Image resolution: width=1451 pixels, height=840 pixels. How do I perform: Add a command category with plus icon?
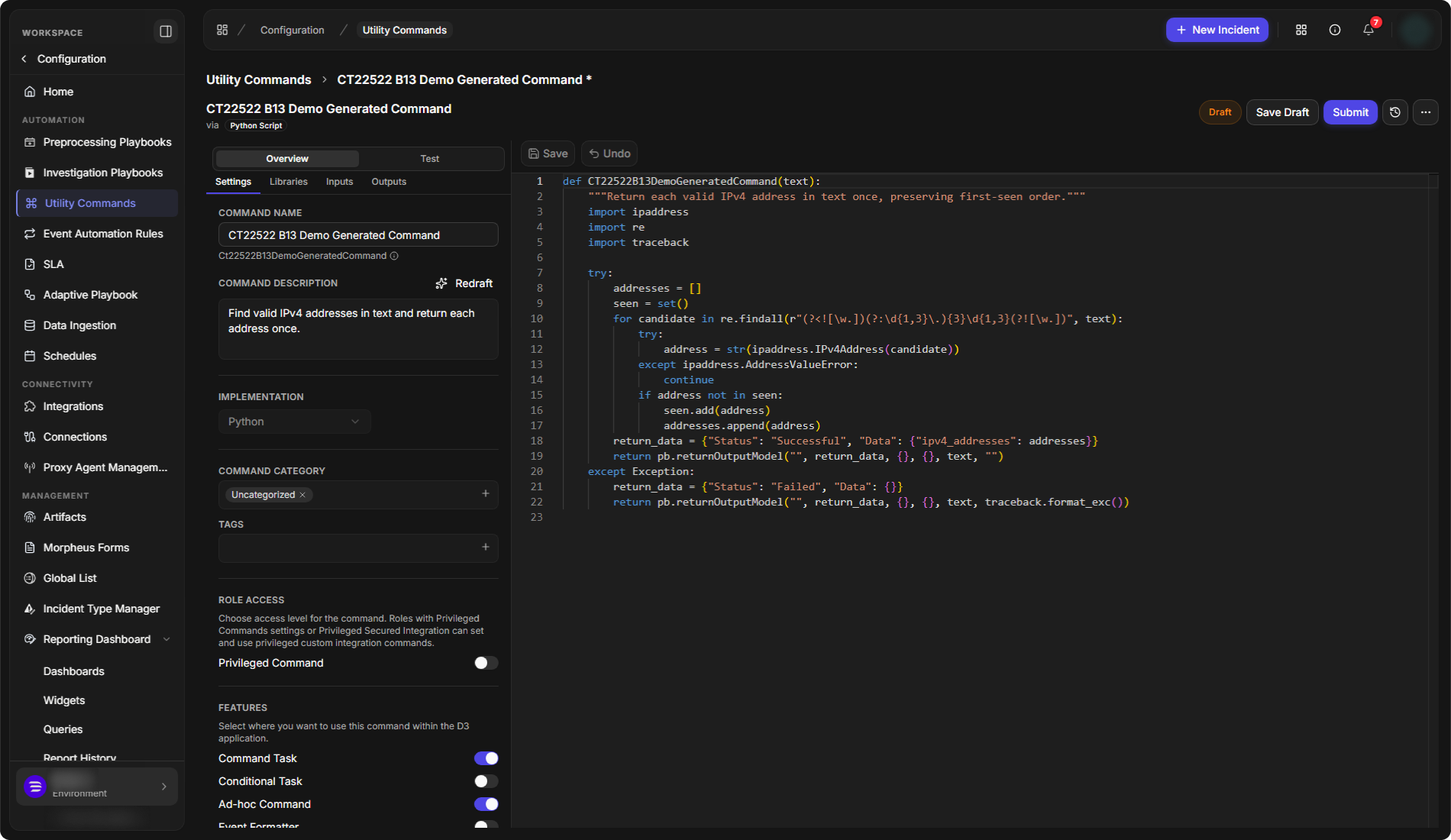[x=486, y=493]
